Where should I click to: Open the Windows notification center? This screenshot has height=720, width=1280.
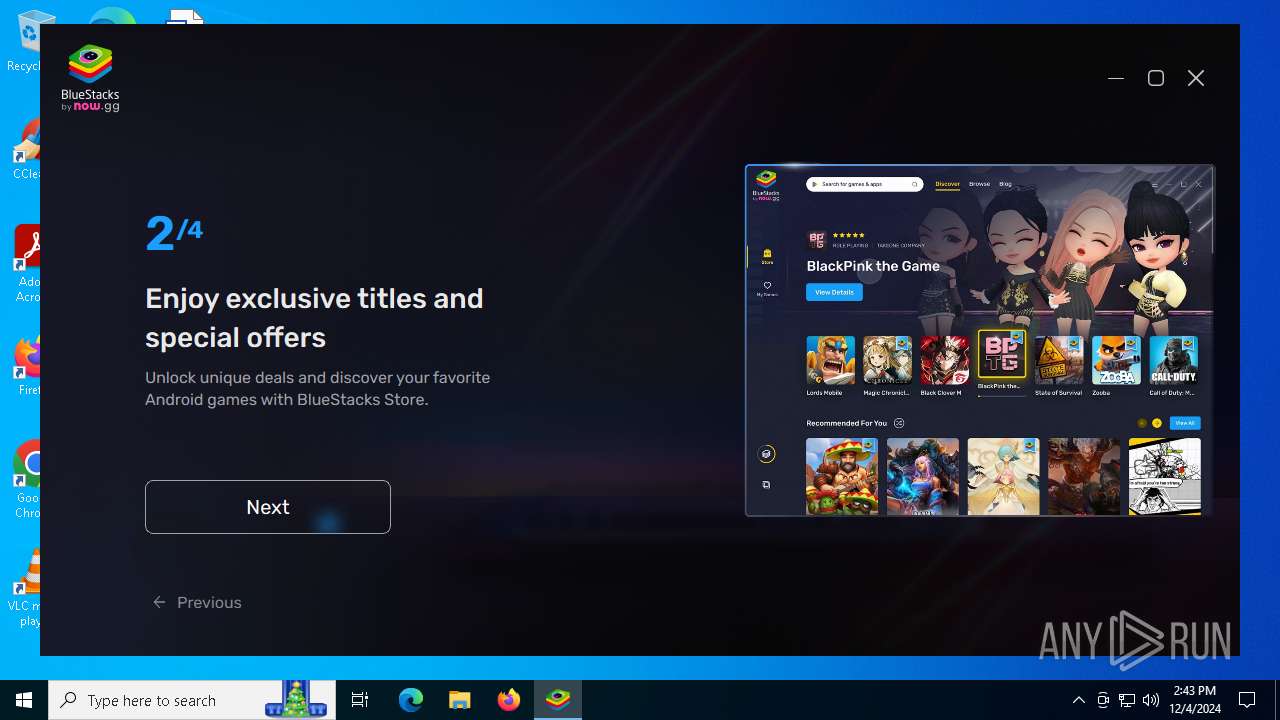(x=1247, y=700)
